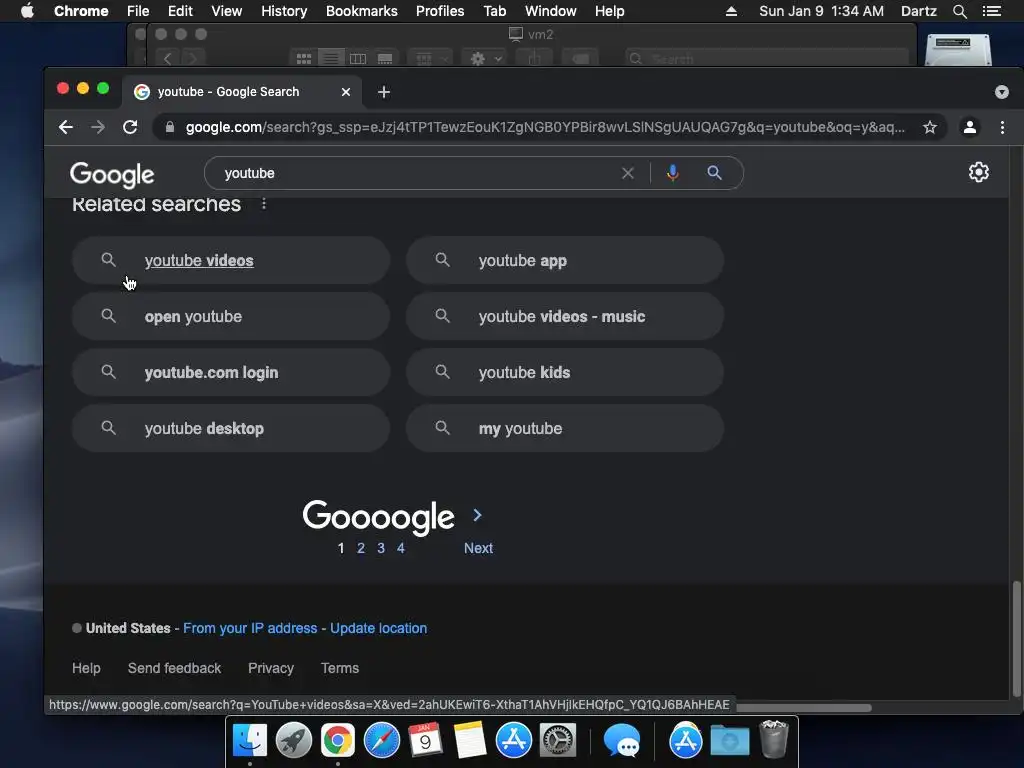This screenshot has width=1024, height=768.
Task: Submit search with the magnifier button
Action: click(x=714, y=173)
